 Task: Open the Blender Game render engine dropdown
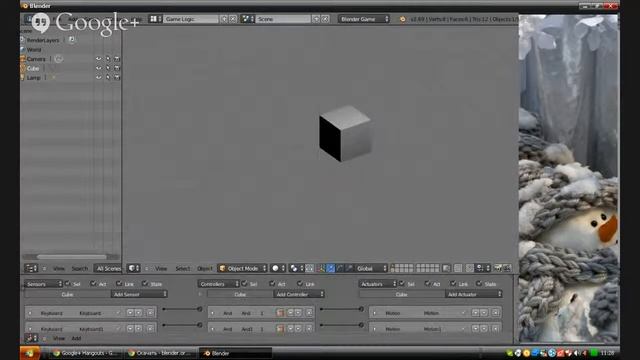click(364, 19)
